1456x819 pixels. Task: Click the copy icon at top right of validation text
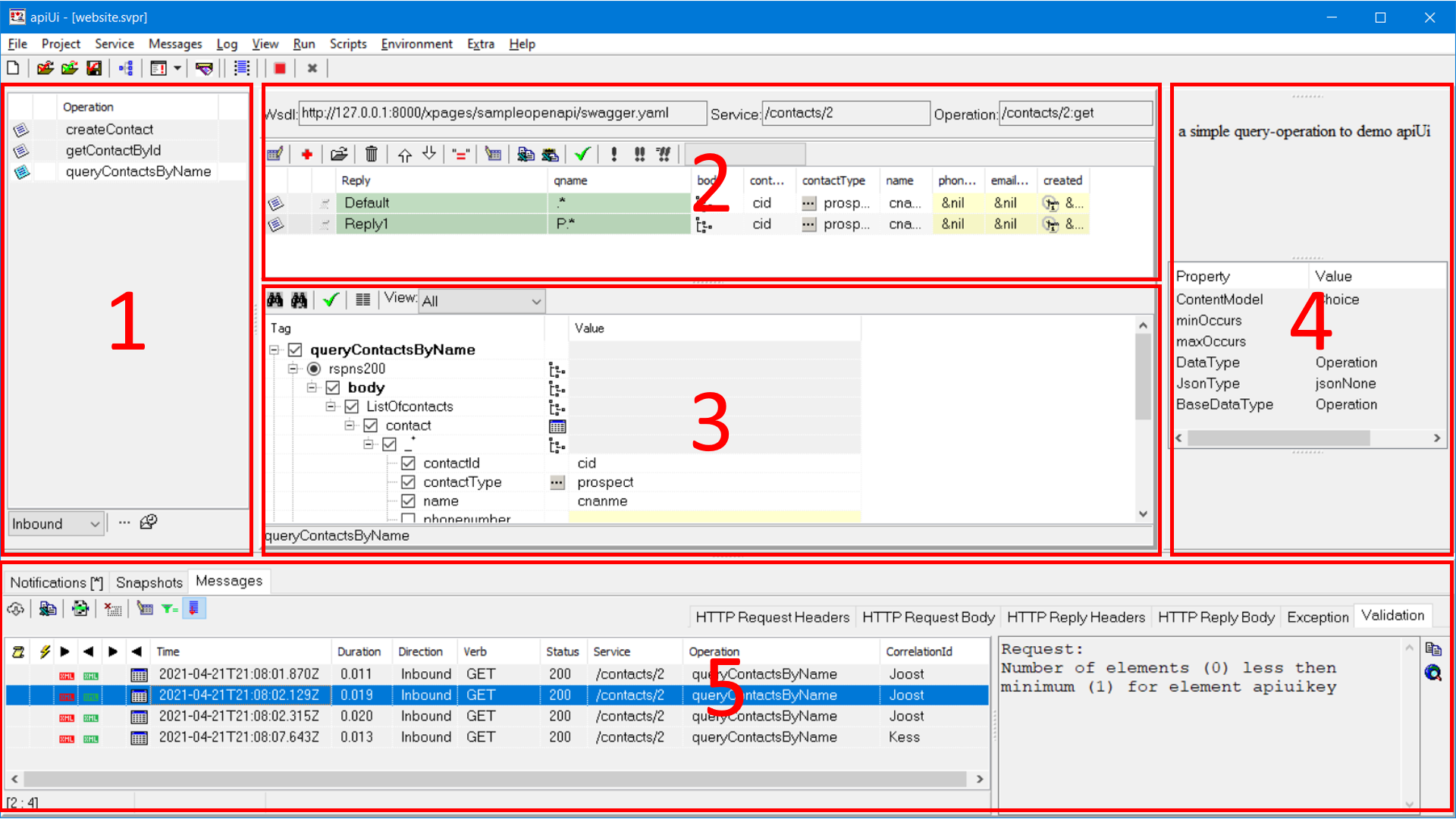(x=1433, y=649)
